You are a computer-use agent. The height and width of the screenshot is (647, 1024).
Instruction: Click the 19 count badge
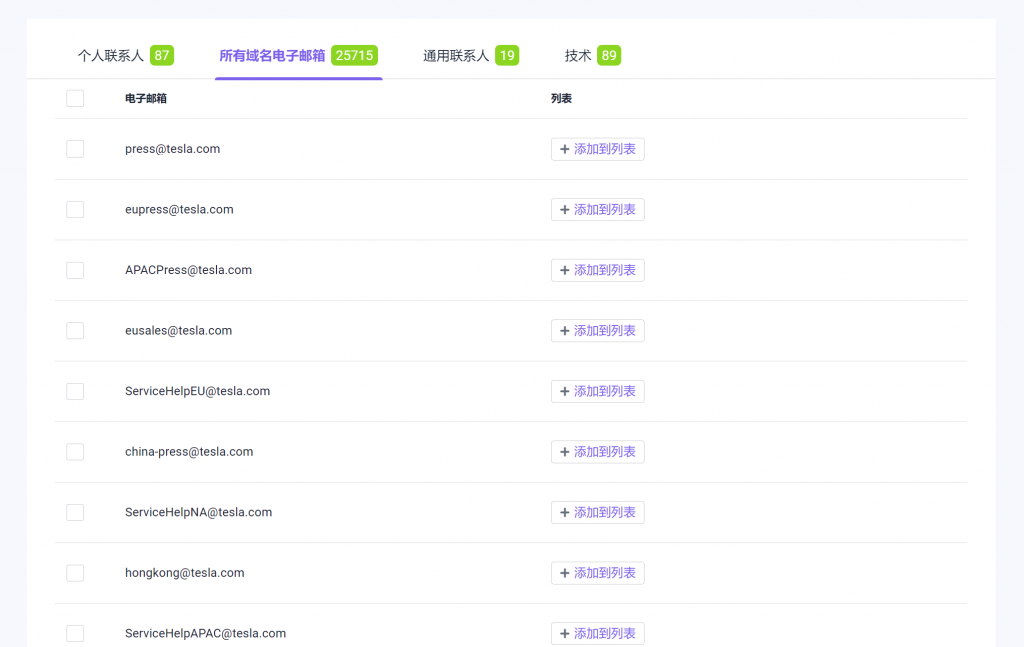point(507,55)
